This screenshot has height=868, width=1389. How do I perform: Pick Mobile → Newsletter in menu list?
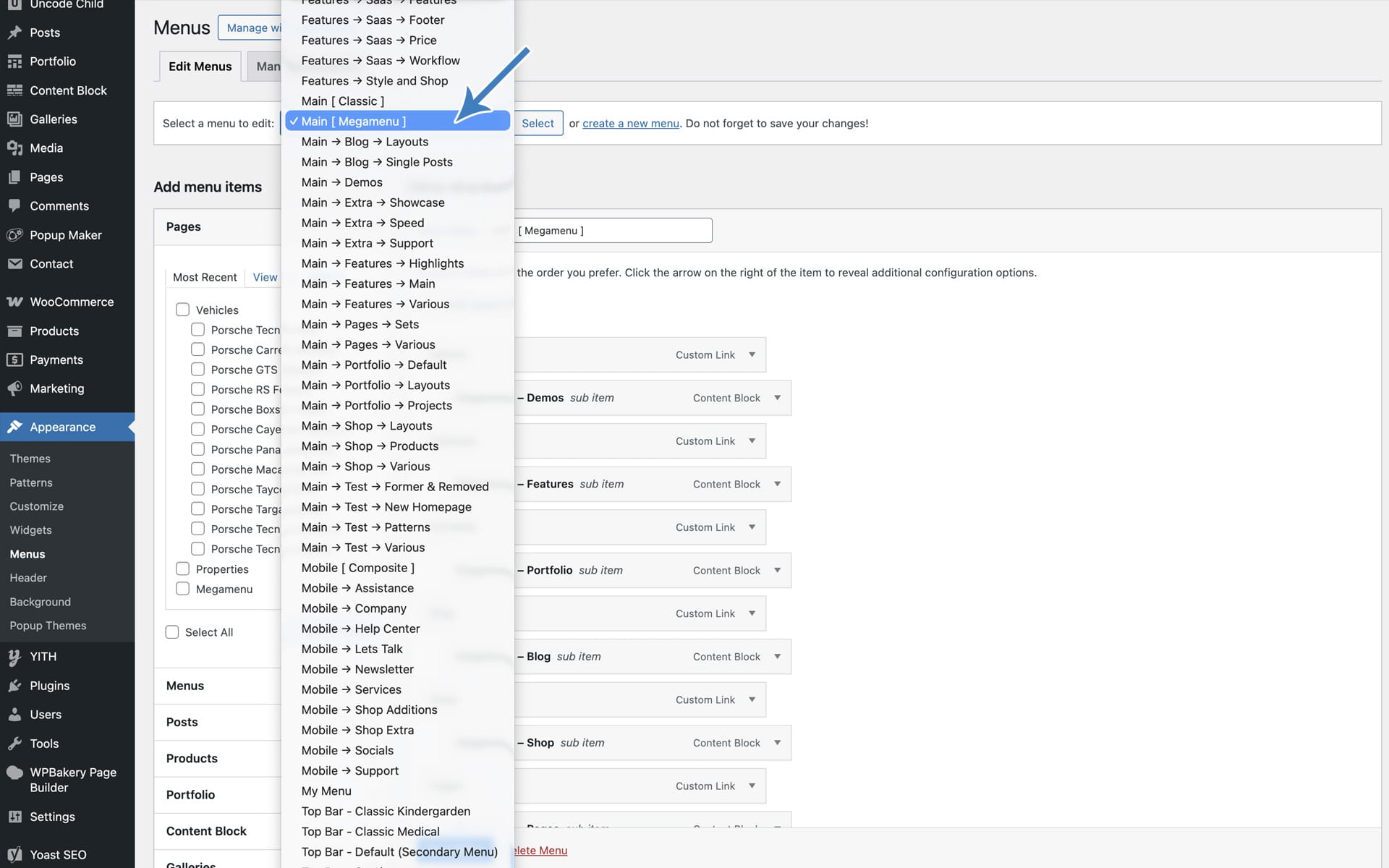click(357, 669)
